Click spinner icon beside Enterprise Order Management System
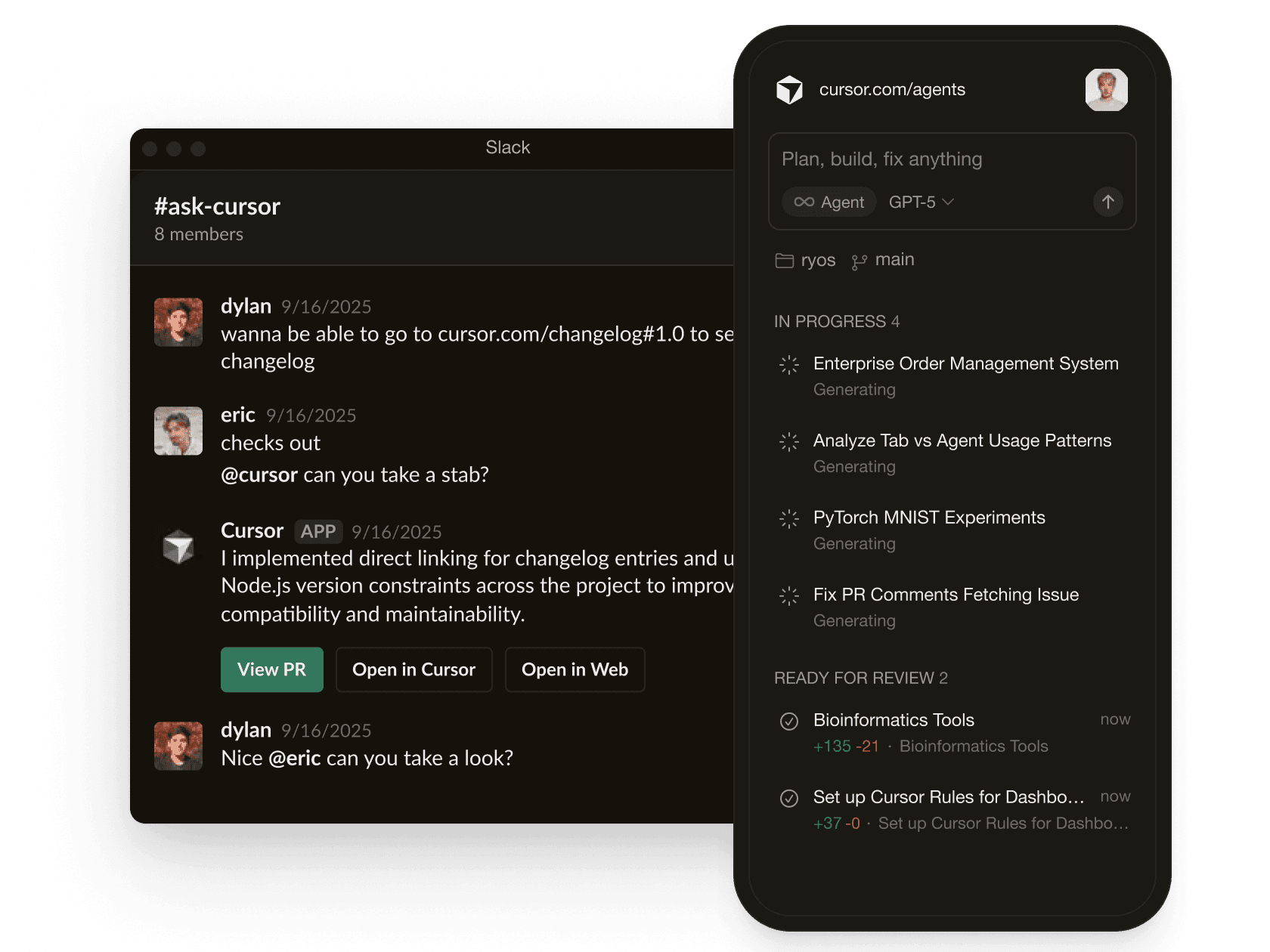Screen dimensions: 1270x952 tap(788, 364)
